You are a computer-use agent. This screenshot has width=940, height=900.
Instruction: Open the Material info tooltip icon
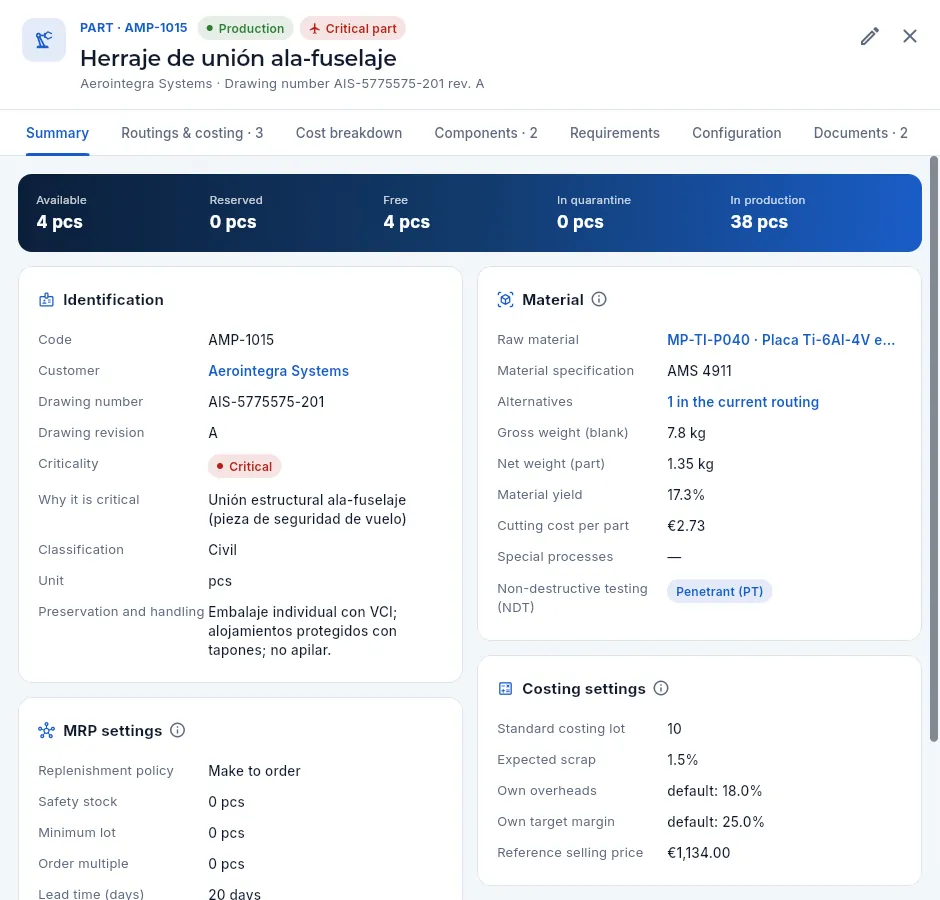click(x=599, y=299)
